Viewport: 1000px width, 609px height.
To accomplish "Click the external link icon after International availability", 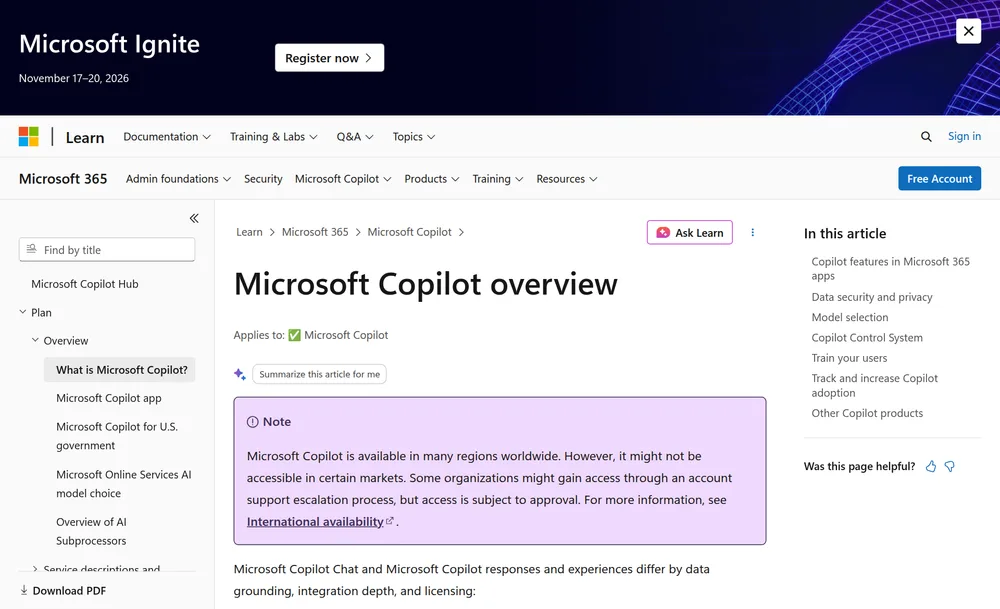I will tap(390, 521).
